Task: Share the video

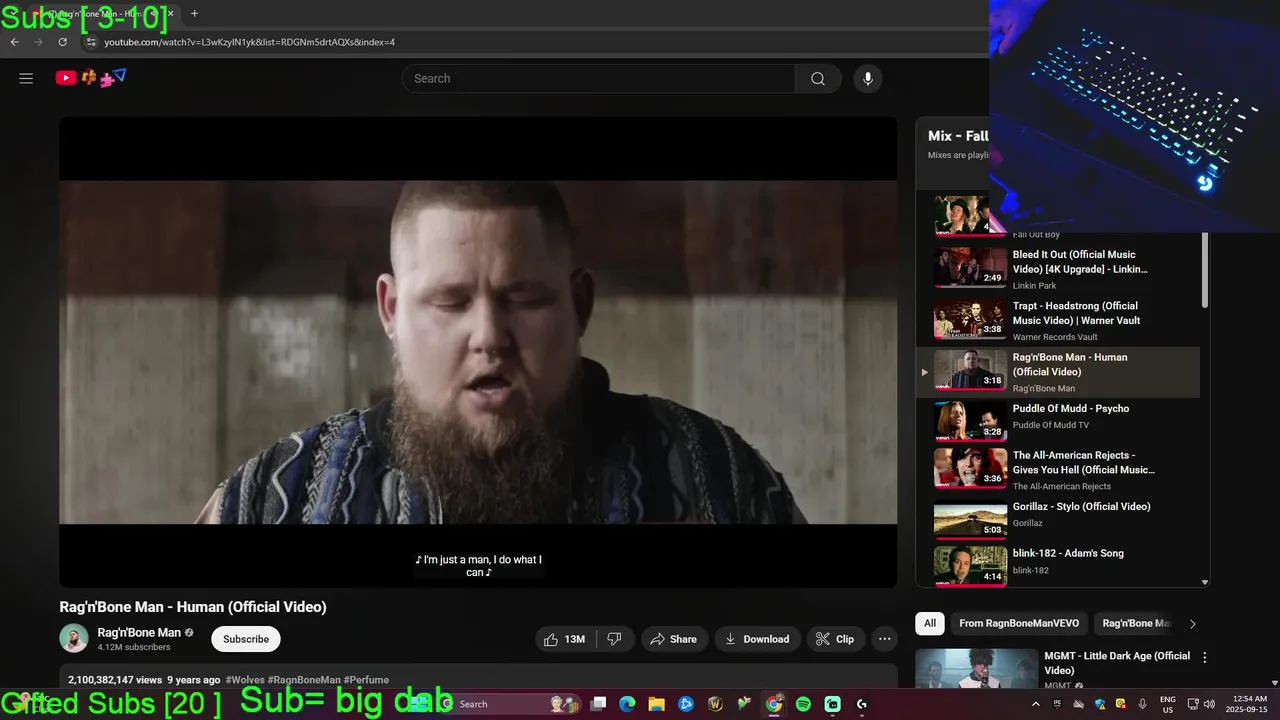Action: coord(673,639)
